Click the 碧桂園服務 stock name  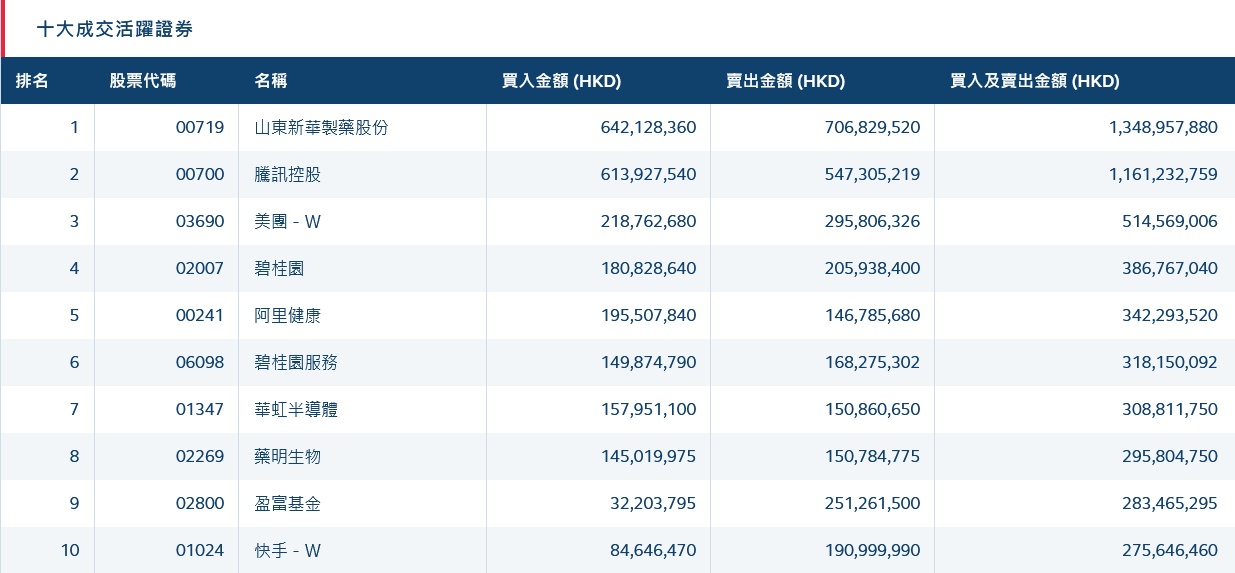coord(296,363)
